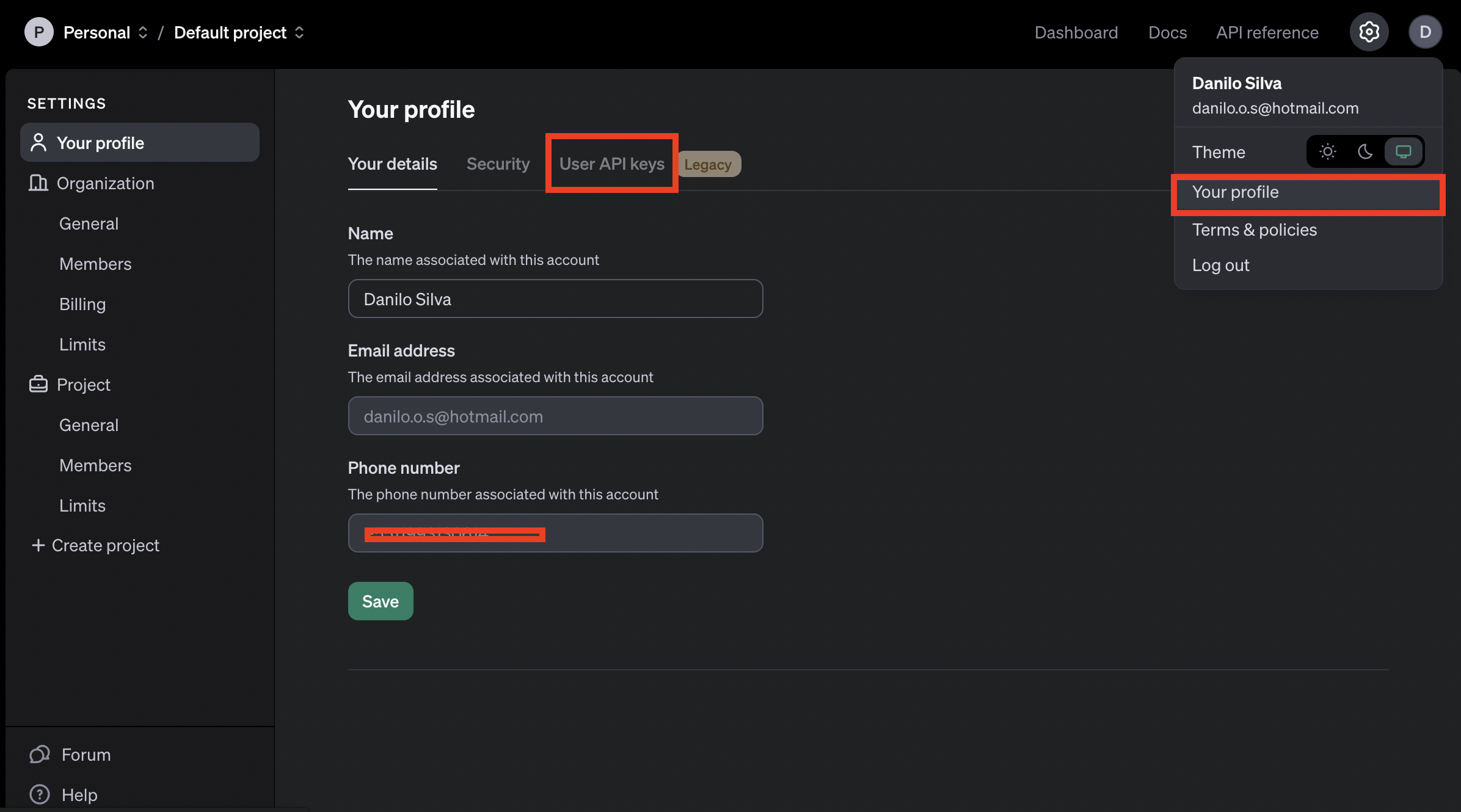The width and height of the screenshot is (1461, 812).
Task: Open Billing under Organization settings
Action: [82, 304]
